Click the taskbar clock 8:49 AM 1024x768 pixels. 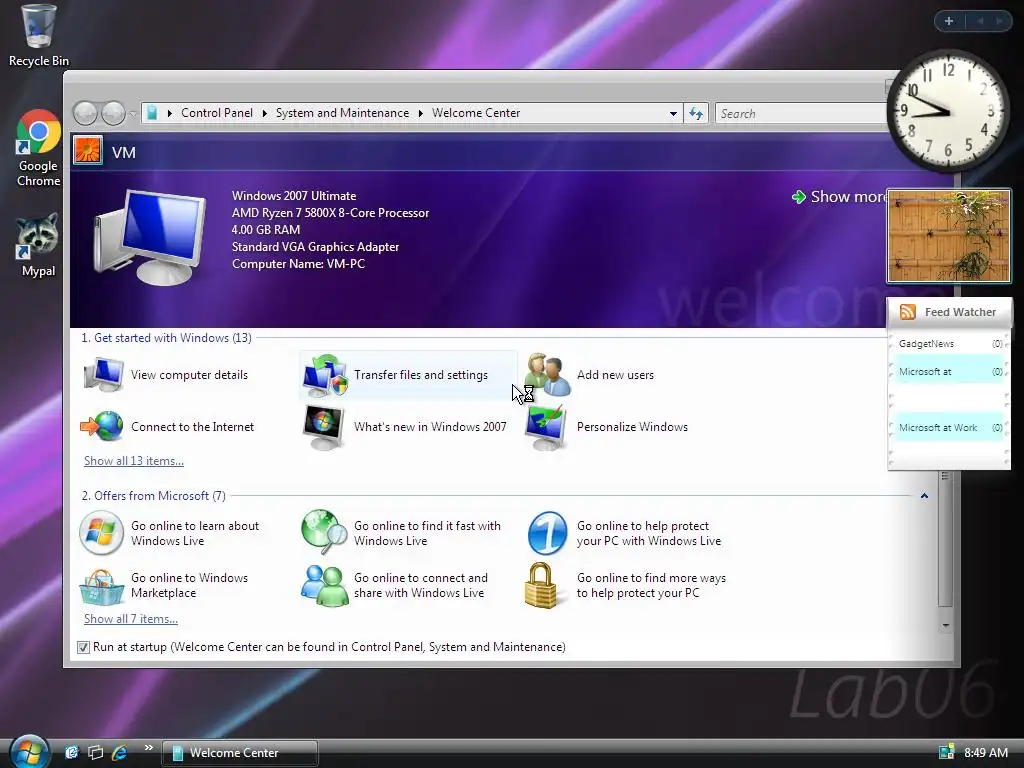click(985, 752)
